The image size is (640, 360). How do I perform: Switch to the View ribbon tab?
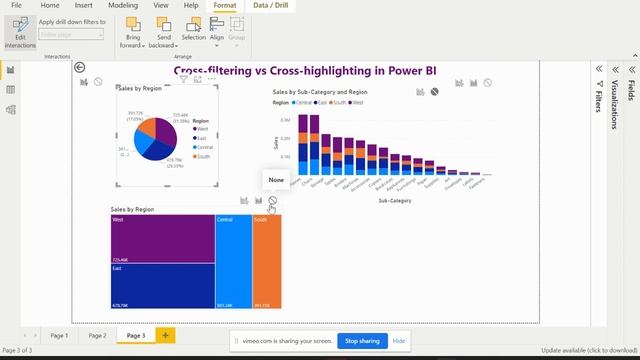[x=161, y=5]
